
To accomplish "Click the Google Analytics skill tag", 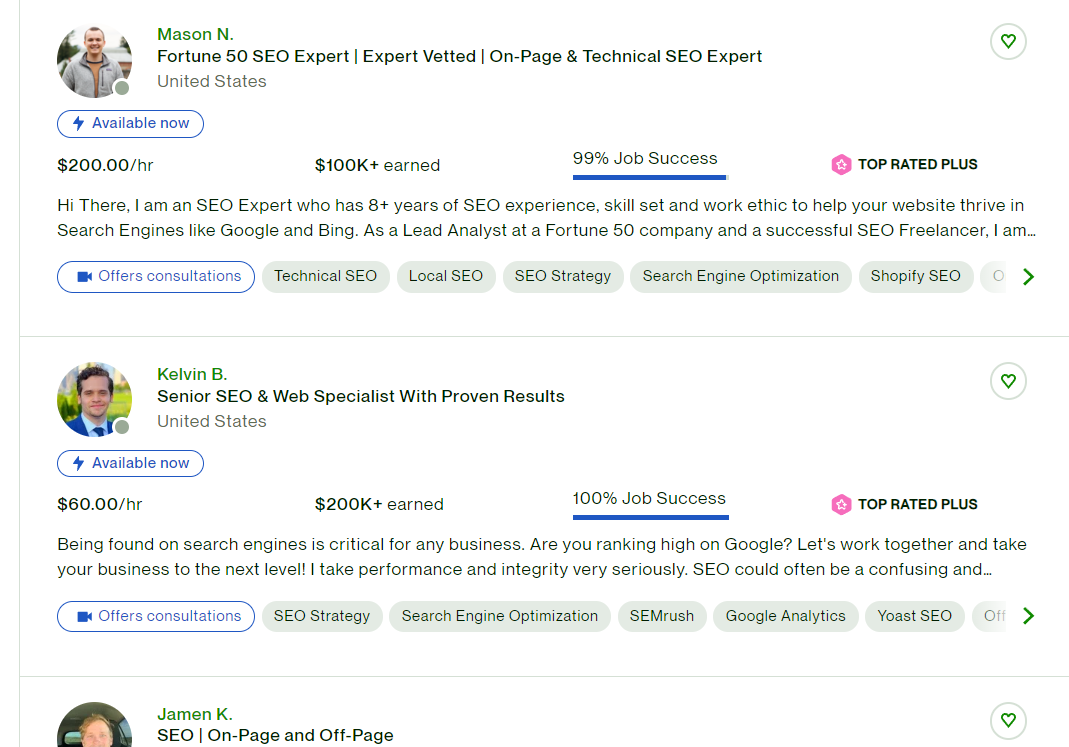I will (x=785, y=616).
